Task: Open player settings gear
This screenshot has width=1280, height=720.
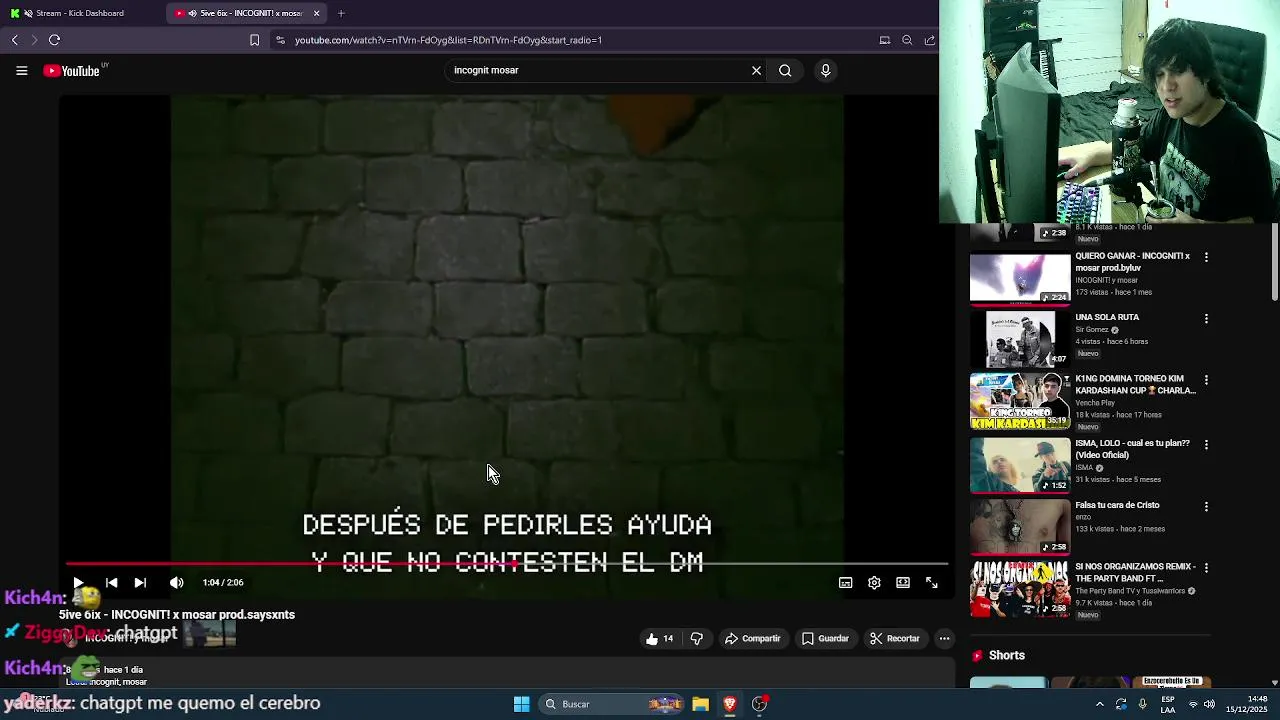Action: pyautogui.click(x=874, y=583)
